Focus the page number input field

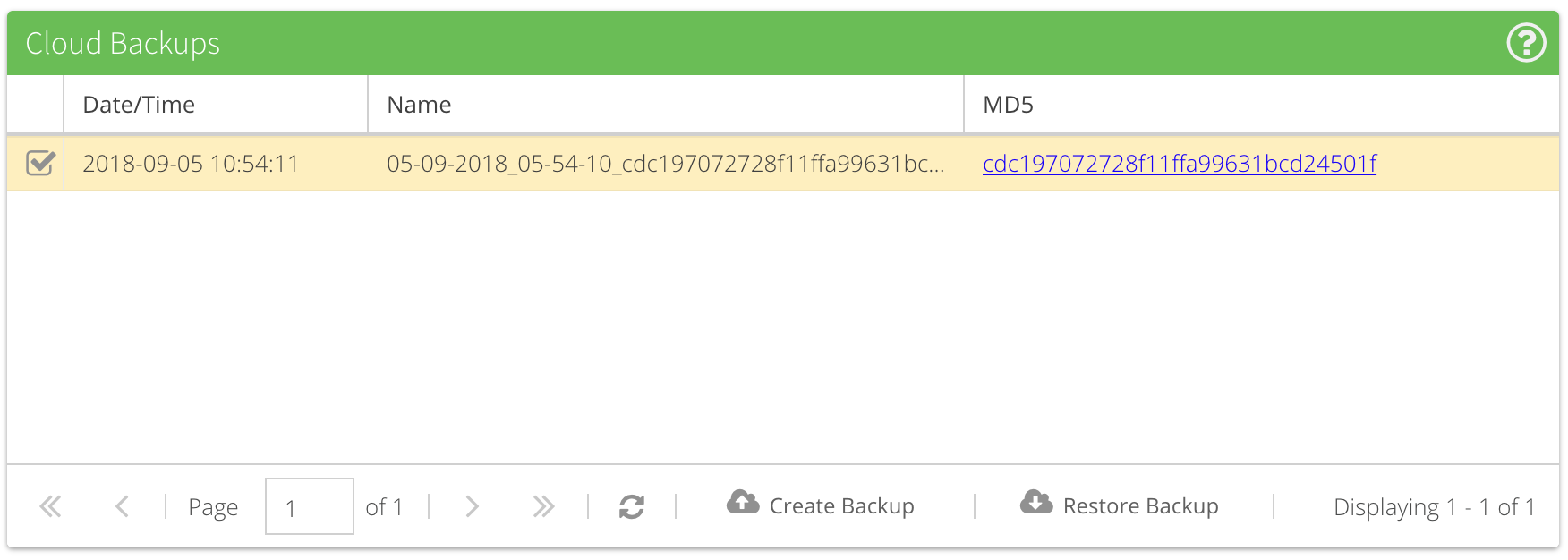[x=309, y=507]
